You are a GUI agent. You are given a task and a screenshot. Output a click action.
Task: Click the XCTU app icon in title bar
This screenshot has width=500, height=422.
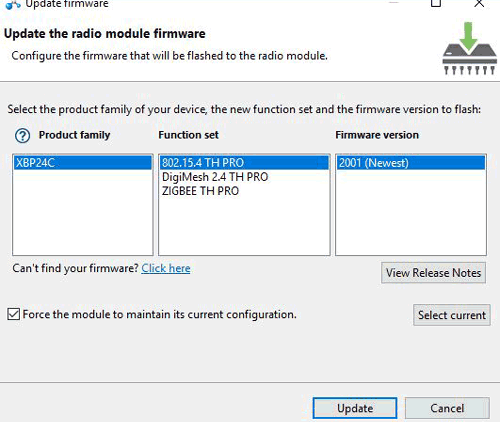click(13, 5)
